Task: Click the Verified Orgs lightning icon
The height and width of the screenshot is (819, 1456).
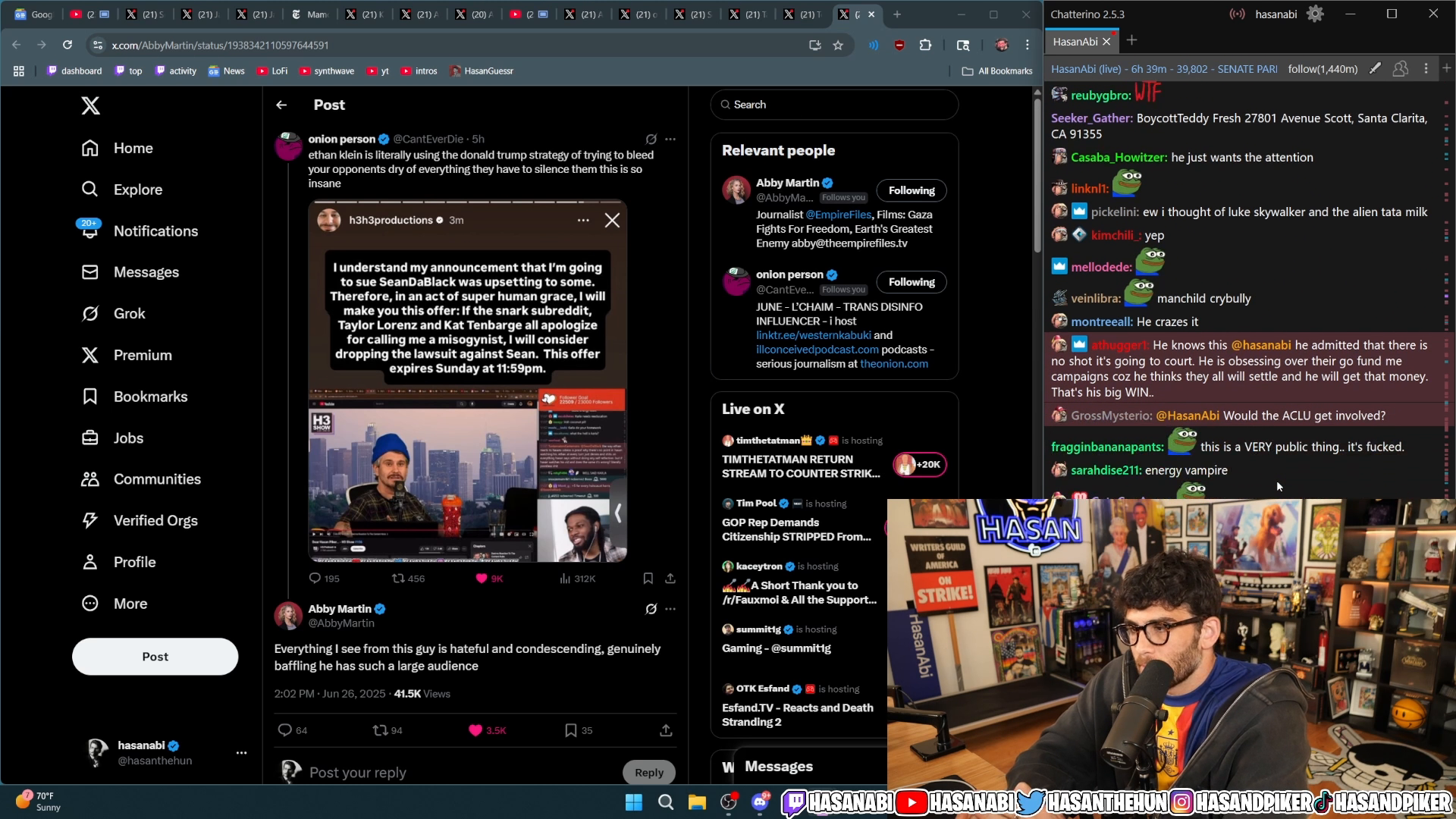Action: click(90, 521)
